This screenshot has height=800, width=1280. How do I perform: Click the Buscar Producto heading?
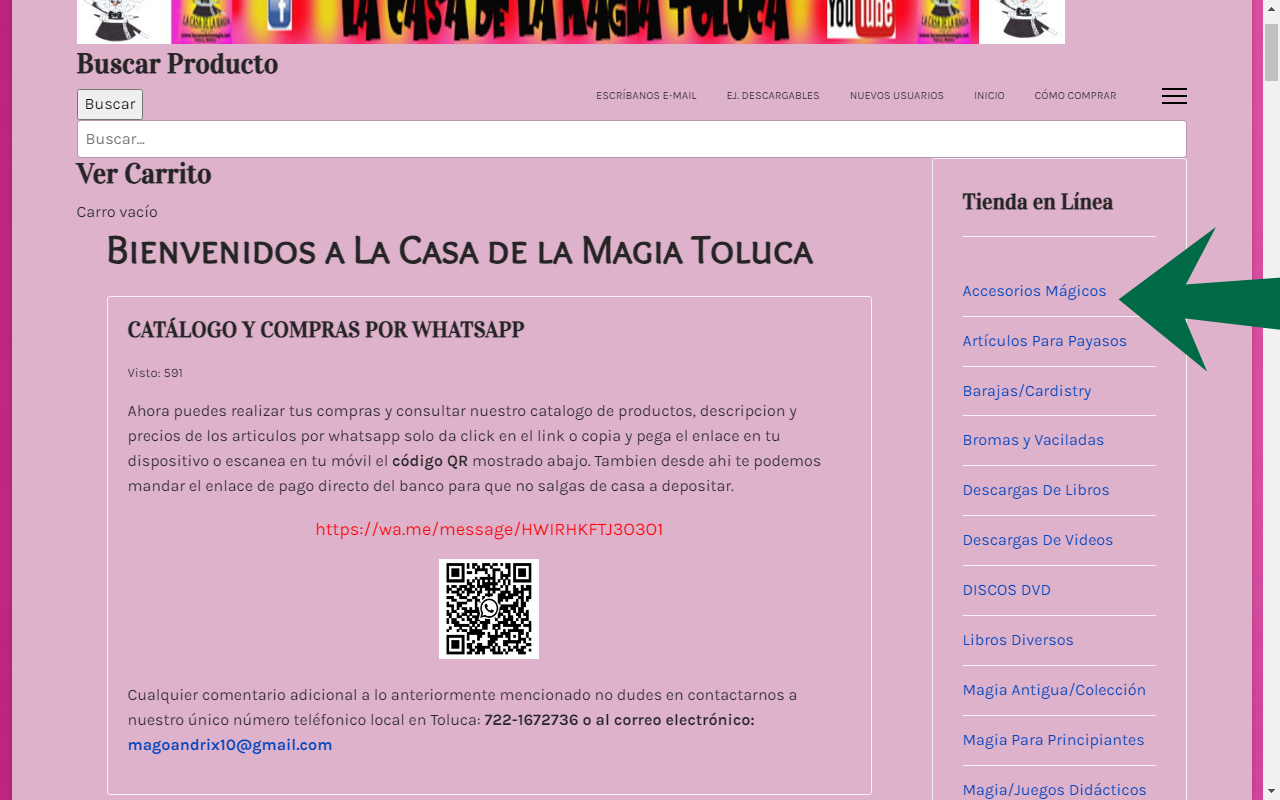(177, 64)
